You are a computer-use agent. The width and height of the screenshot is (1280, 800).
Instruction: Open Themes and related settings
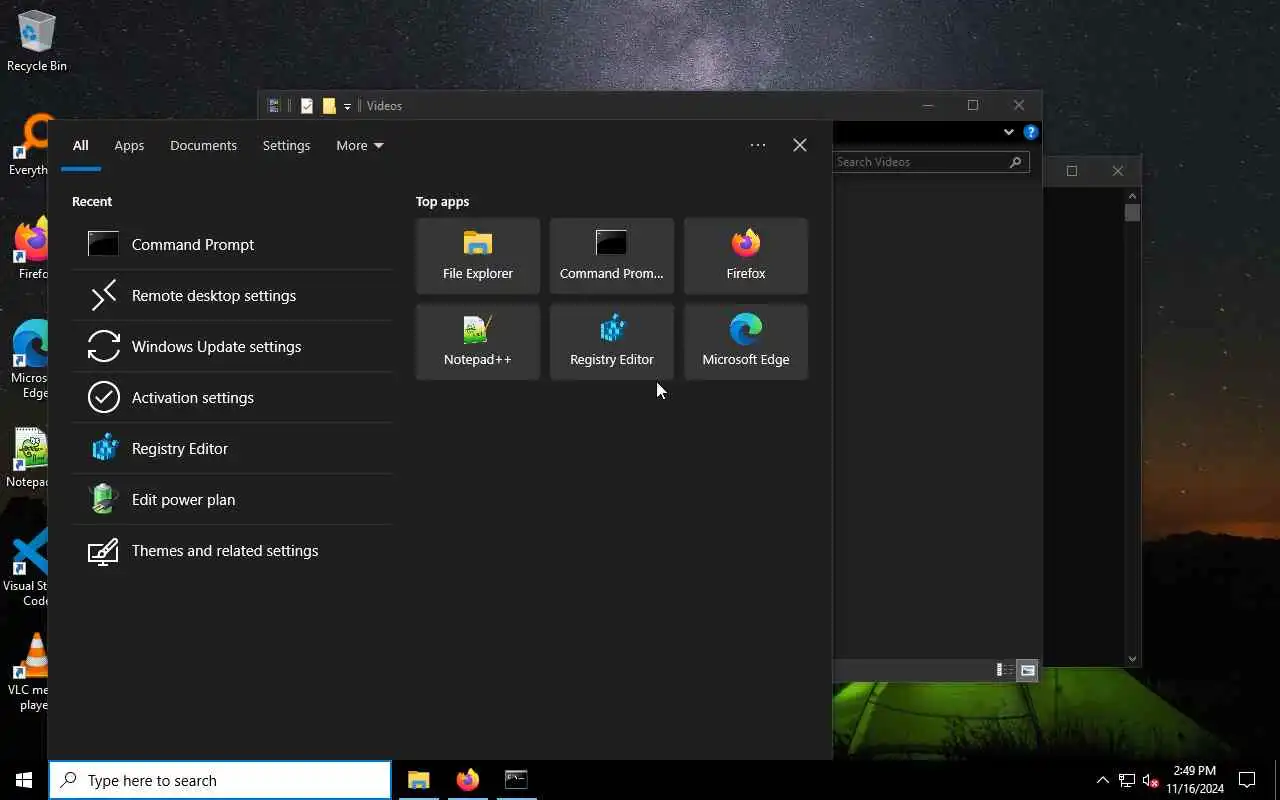232,550
